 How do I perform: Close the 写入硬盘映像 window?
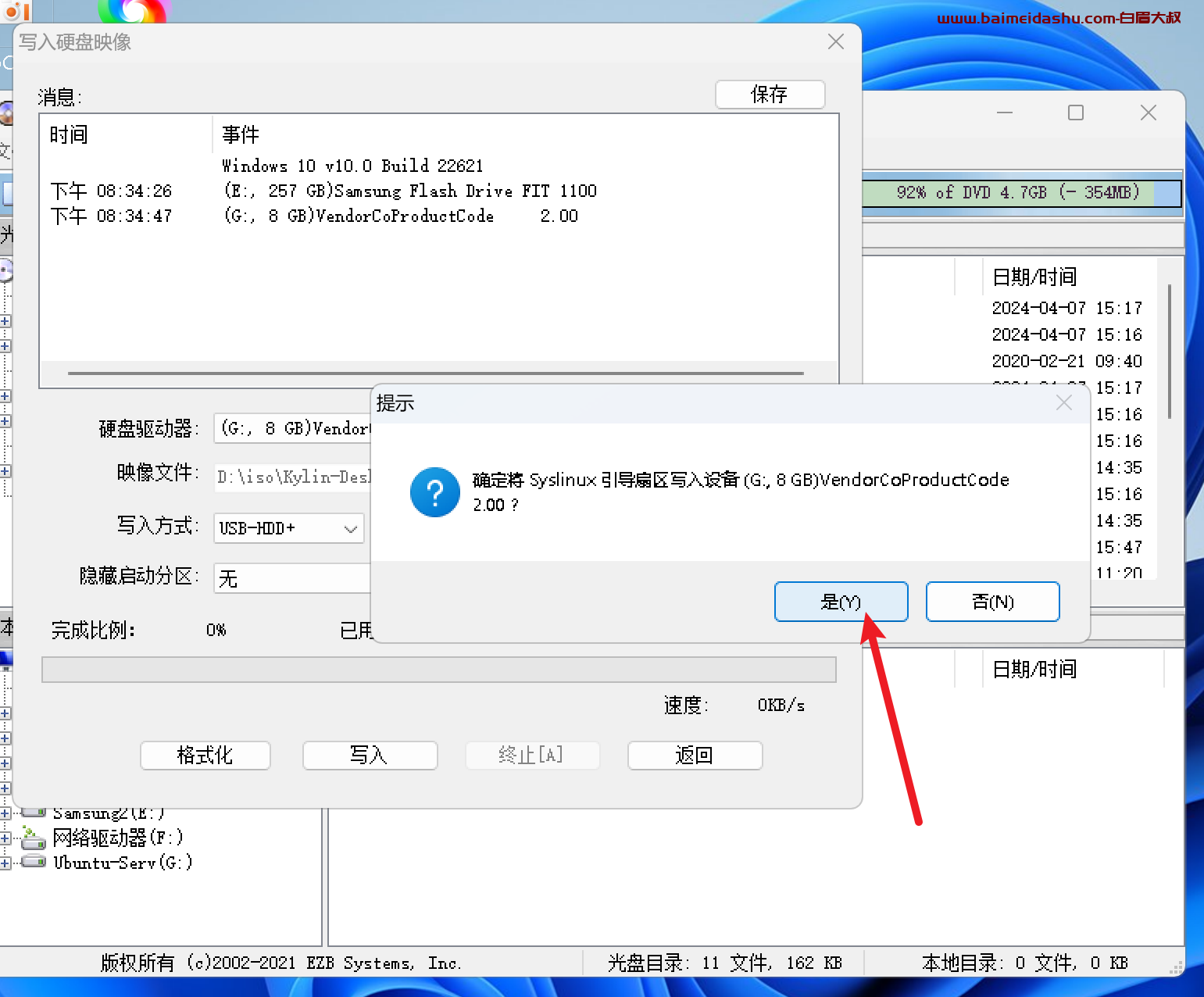(x=835, y=42)
